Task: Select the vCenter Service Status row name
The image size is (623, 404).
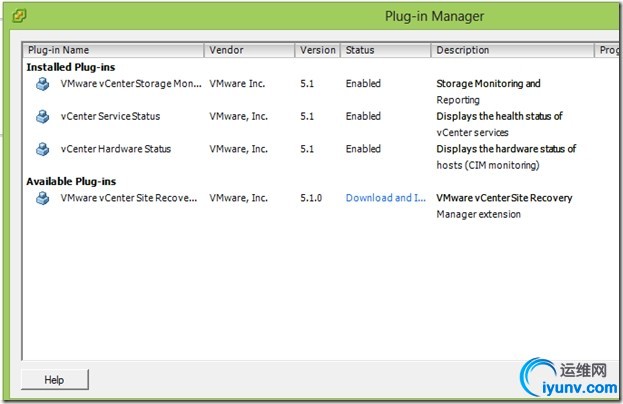Action: [110, 117]
